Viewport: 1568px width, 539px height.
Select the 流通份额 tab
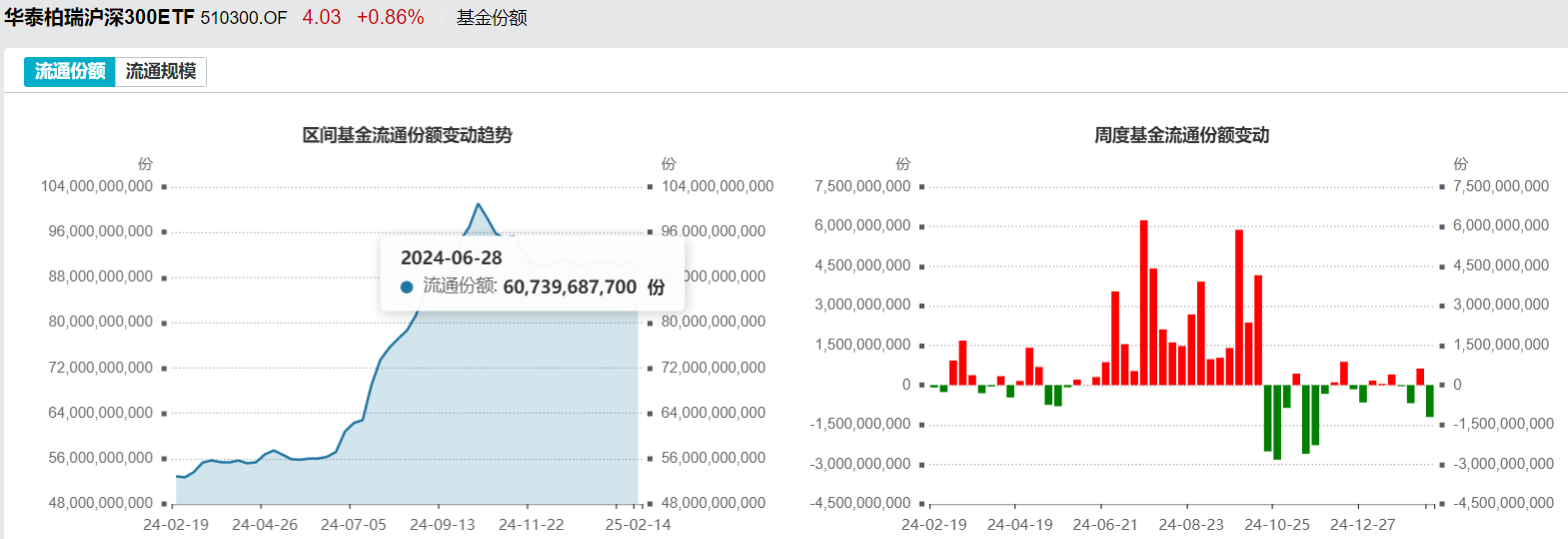(70, 72)
